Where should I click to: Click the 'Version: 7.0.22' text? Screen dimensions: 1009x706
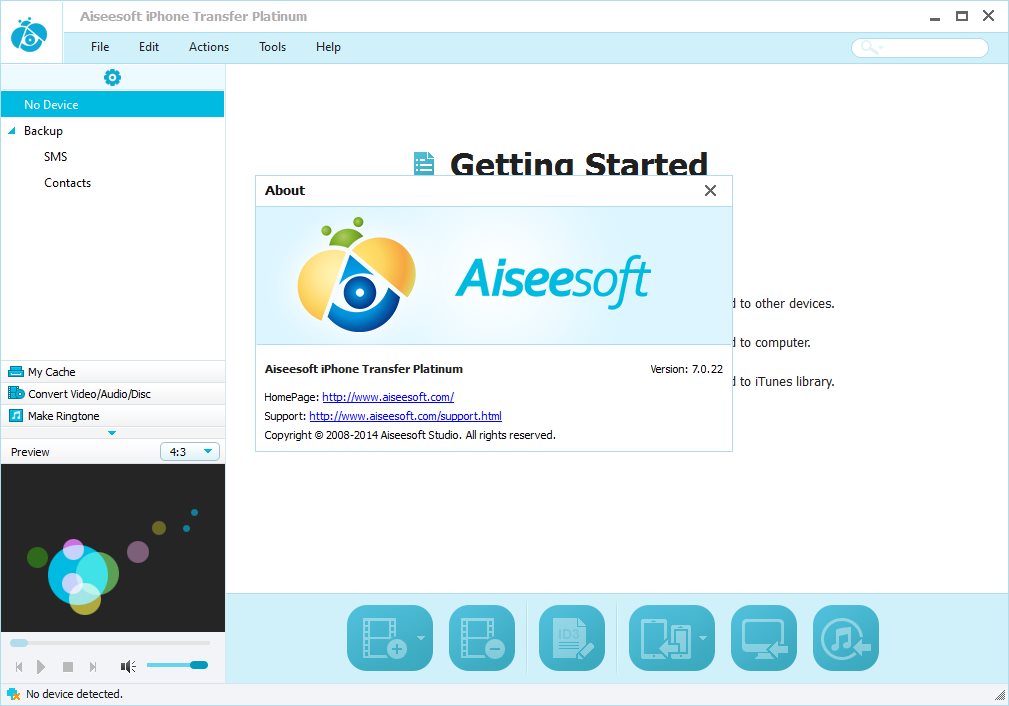(x=686, y=369)
